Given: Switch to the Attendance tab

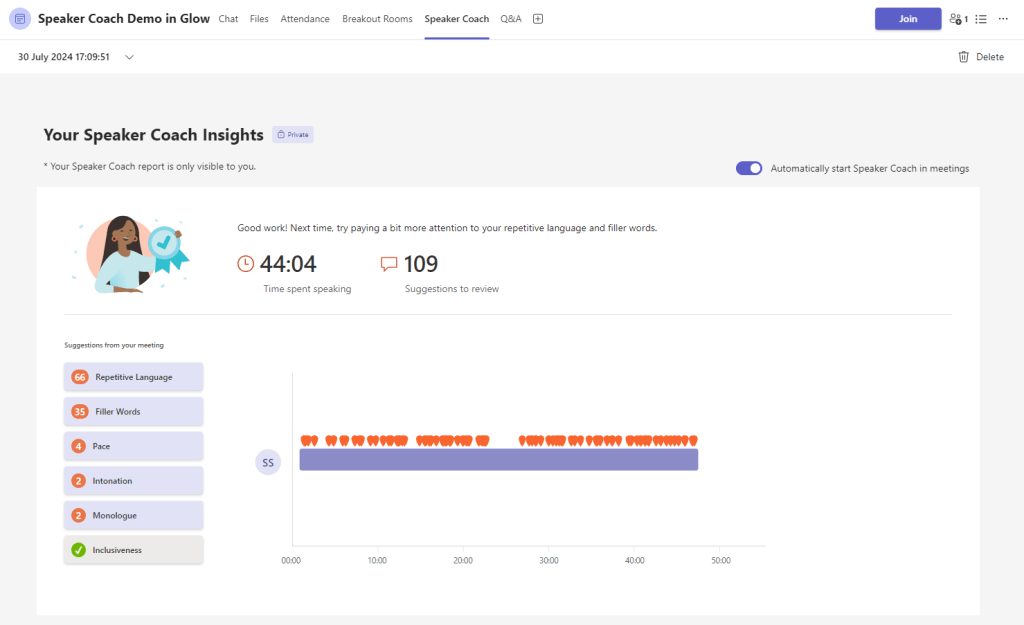Looking at the screenshot, I should pyautogui.click(x=305, y=18).
